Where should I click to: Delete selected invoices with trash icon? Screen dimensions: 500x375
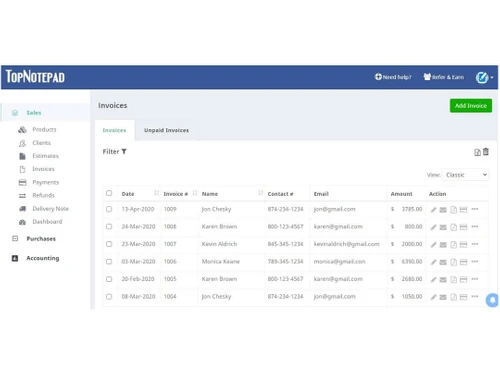click(x=486, y=152)
